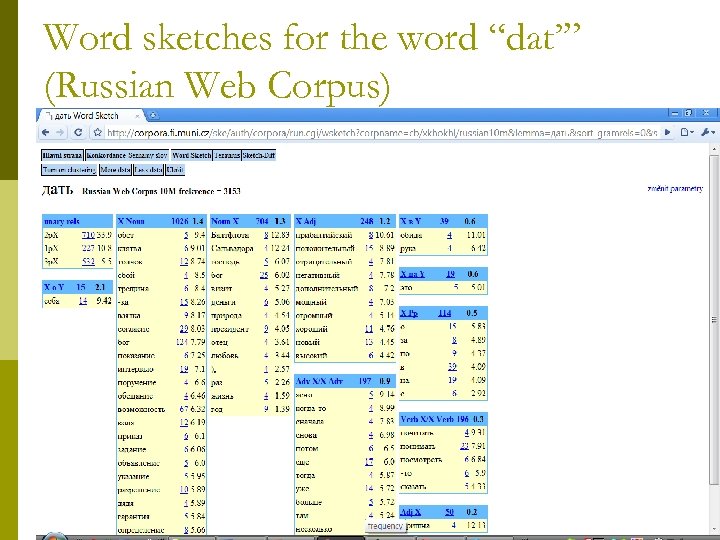Open the Hlavní strana menu item
Screen dimensions: 720x540
[x=62, y=155]
